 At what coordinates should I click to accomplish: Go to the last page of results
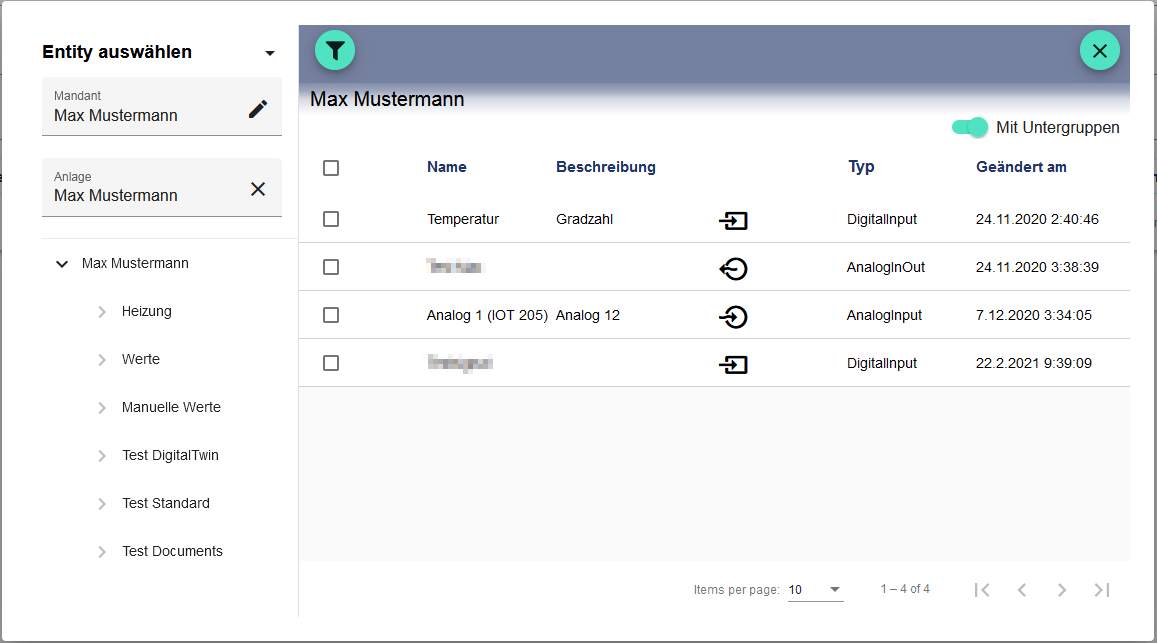(x=1101, y=590)
